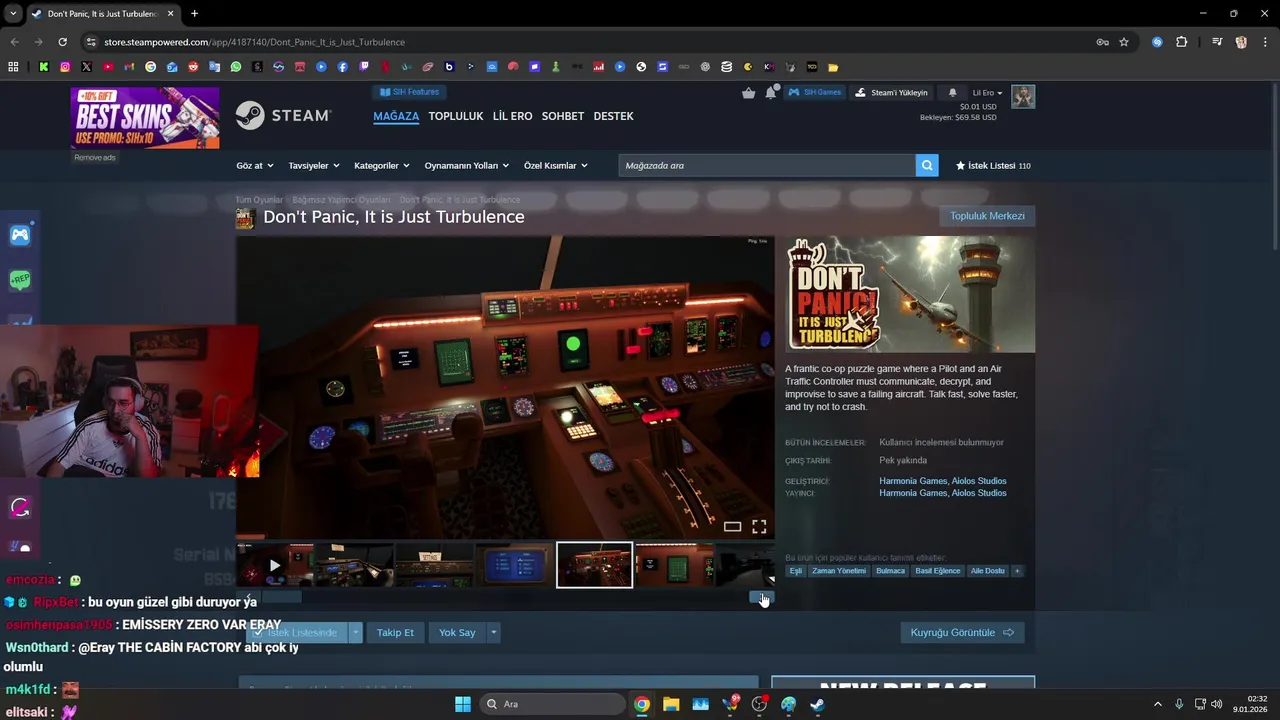Viewport: 1280px width, 720px height.
Task: Select the Aile Dostu tag
Action: point(988,571)
